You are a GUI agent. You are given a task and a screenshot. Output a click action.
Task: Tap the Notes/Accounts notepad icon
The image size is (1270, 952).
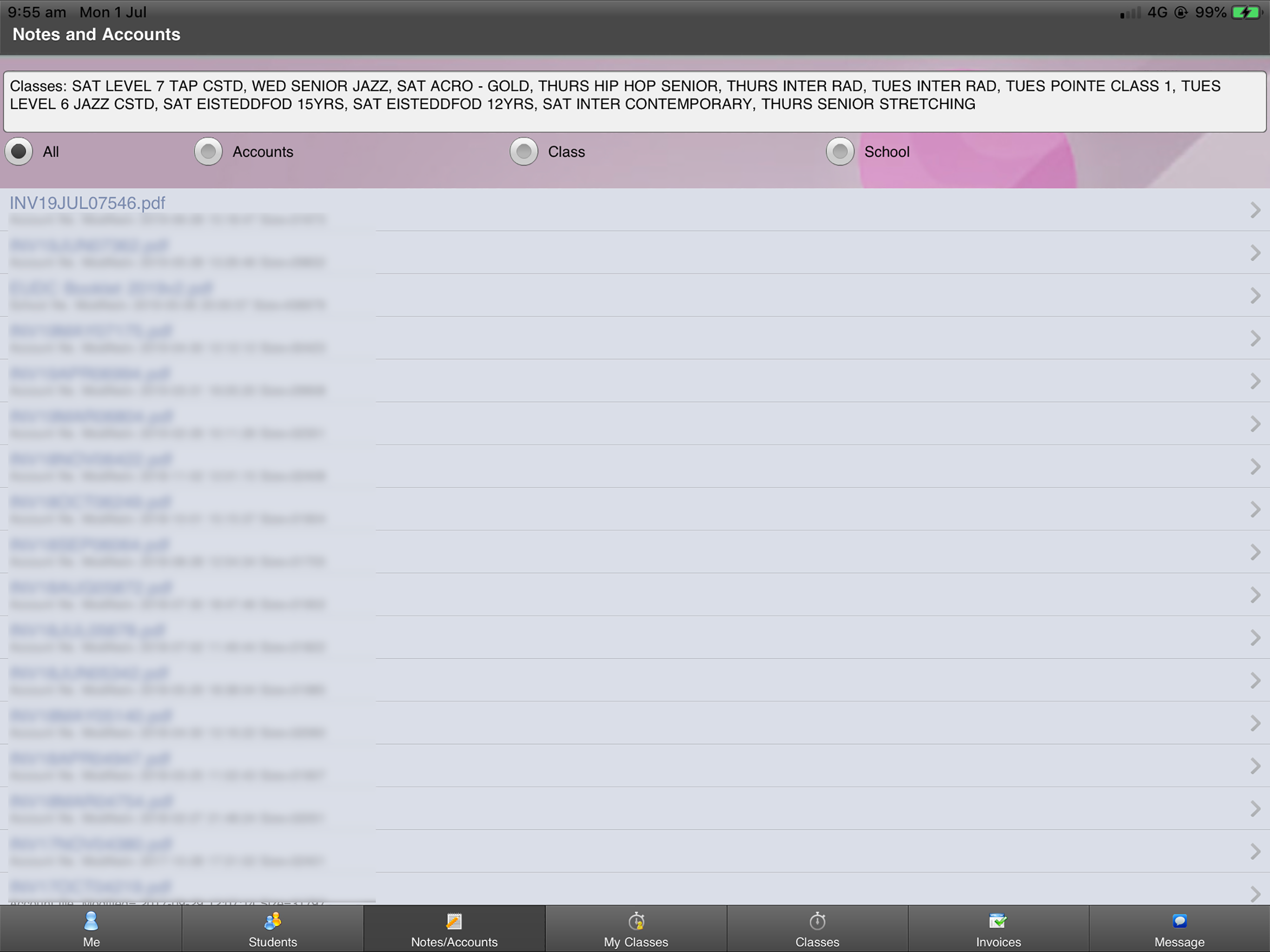click(454, 921)
